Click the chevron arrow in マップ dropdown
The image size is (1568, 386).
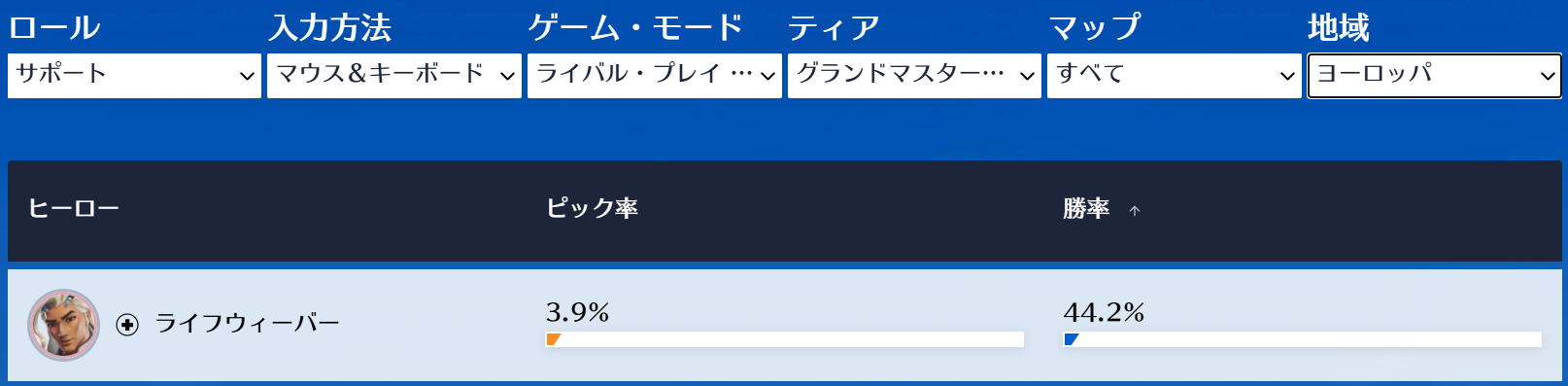point(1287,76)
